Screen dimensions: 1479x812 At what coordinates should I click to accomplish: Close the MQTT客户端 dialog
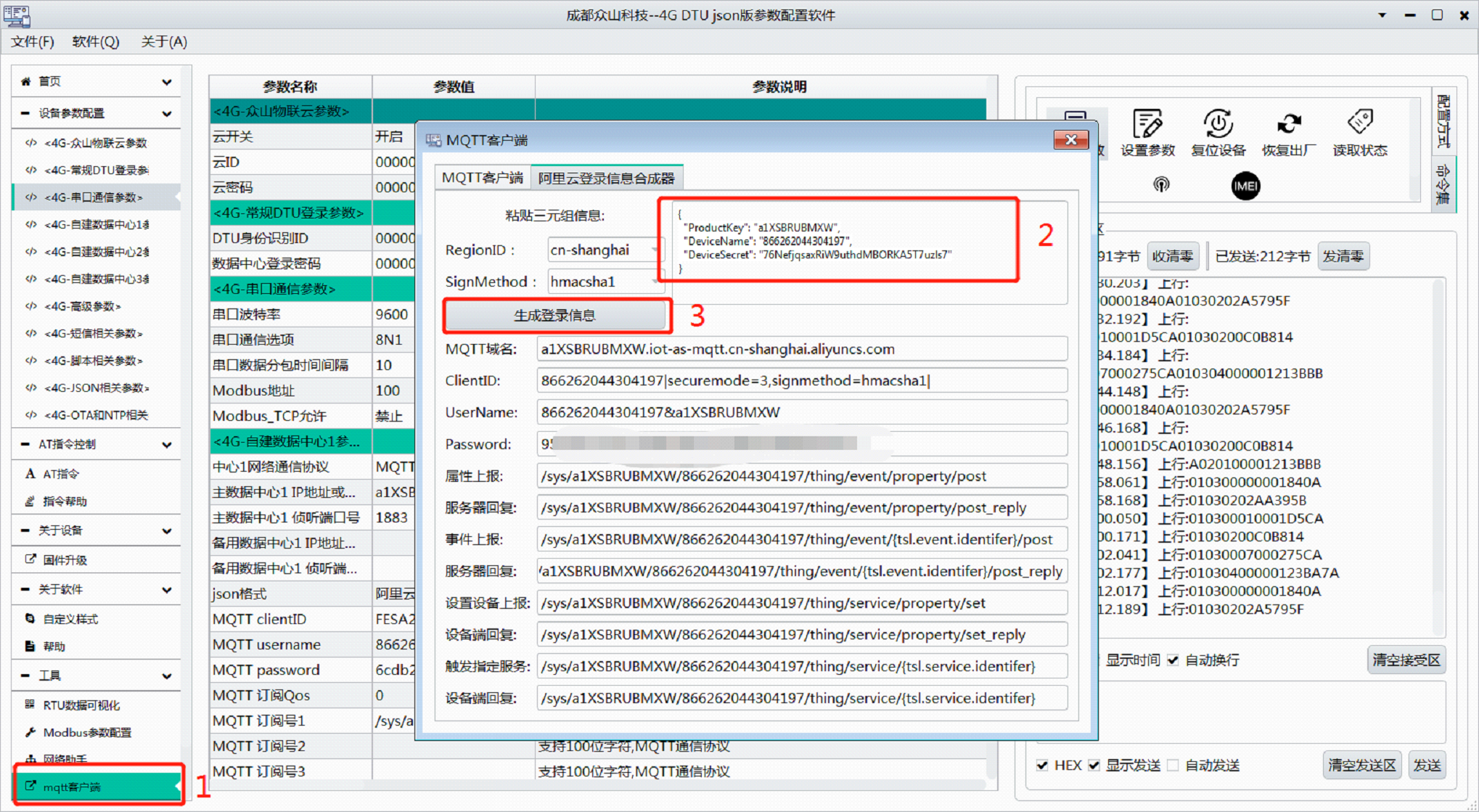click(1070, 140)
